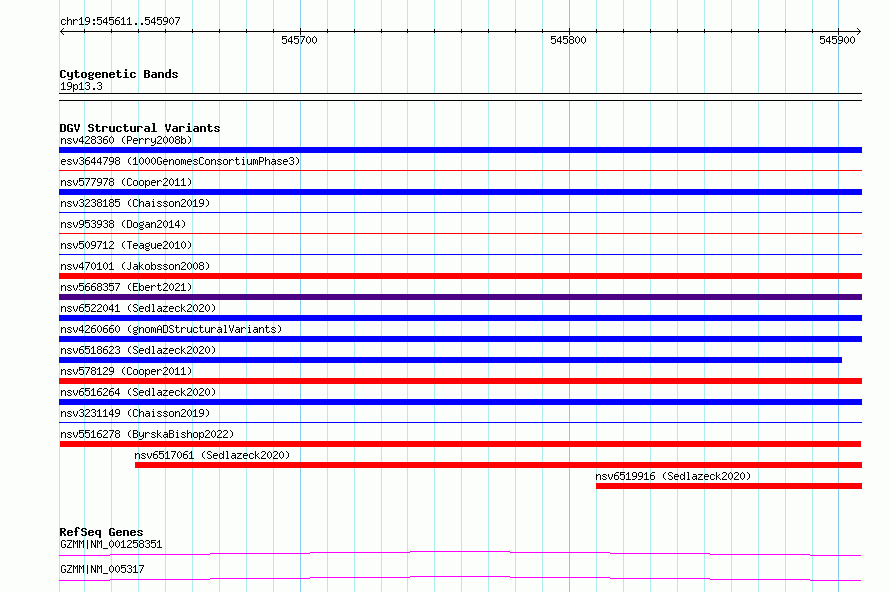Click the red bar for nsv6517061
The height and width of the screenshot is (592, 890).
pos(498,465)
